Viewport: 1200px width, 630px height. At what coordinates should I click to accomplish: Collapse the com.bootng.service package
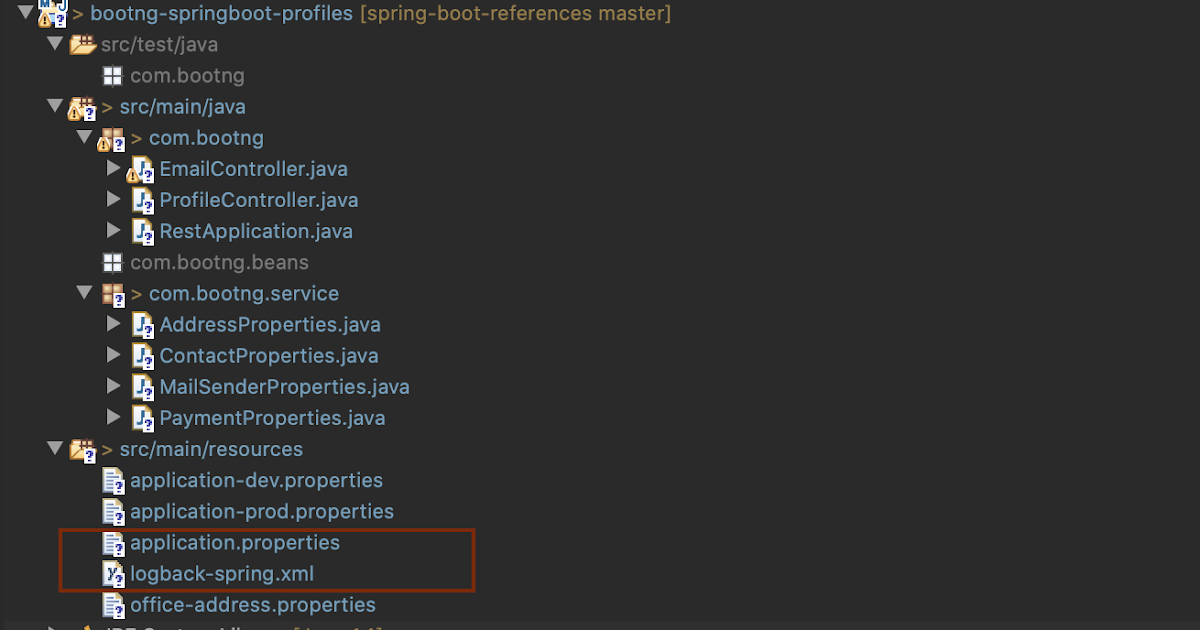click(x=85, y=293)
